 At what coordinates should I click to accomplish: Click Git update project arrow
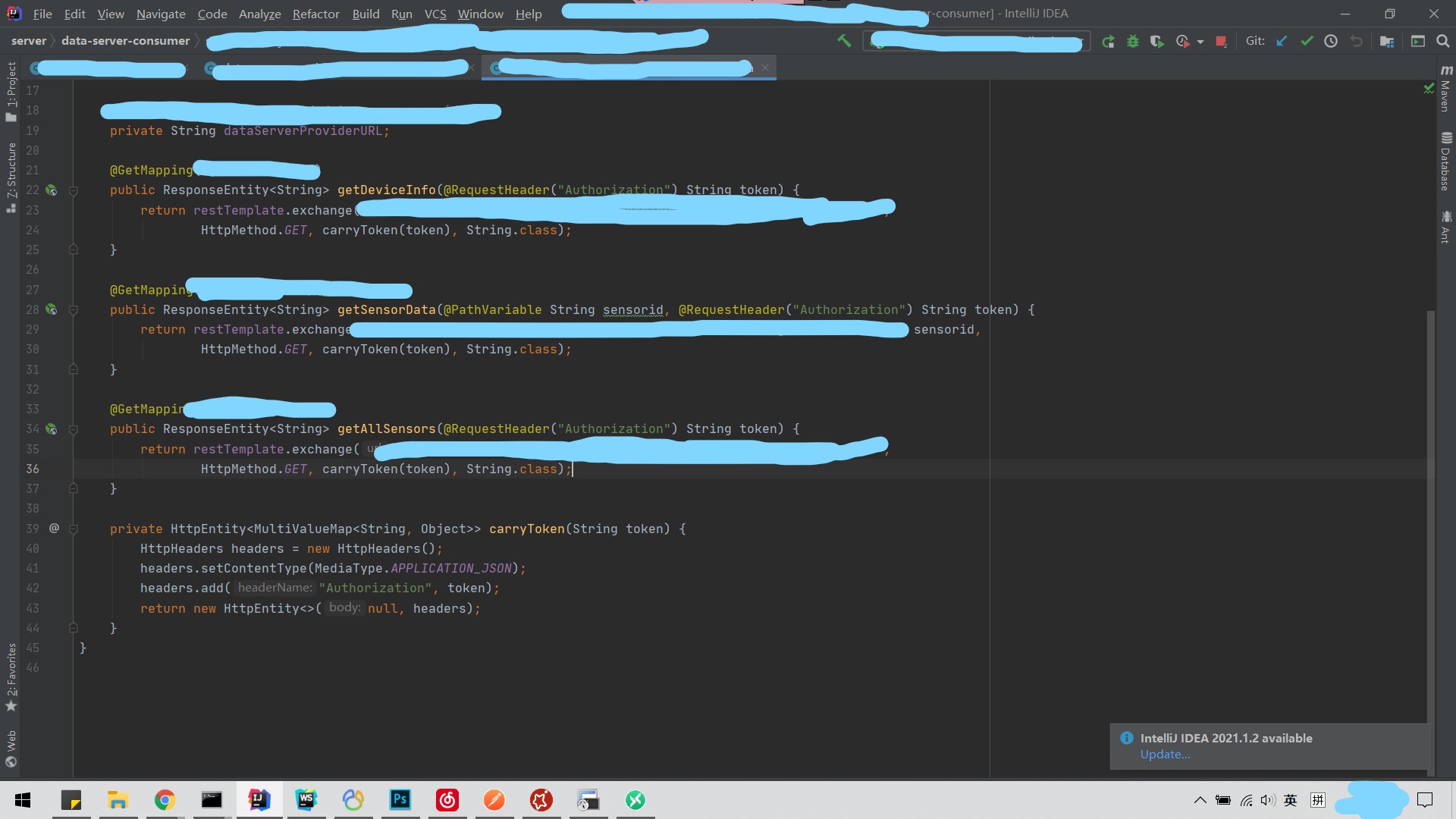1282,42
